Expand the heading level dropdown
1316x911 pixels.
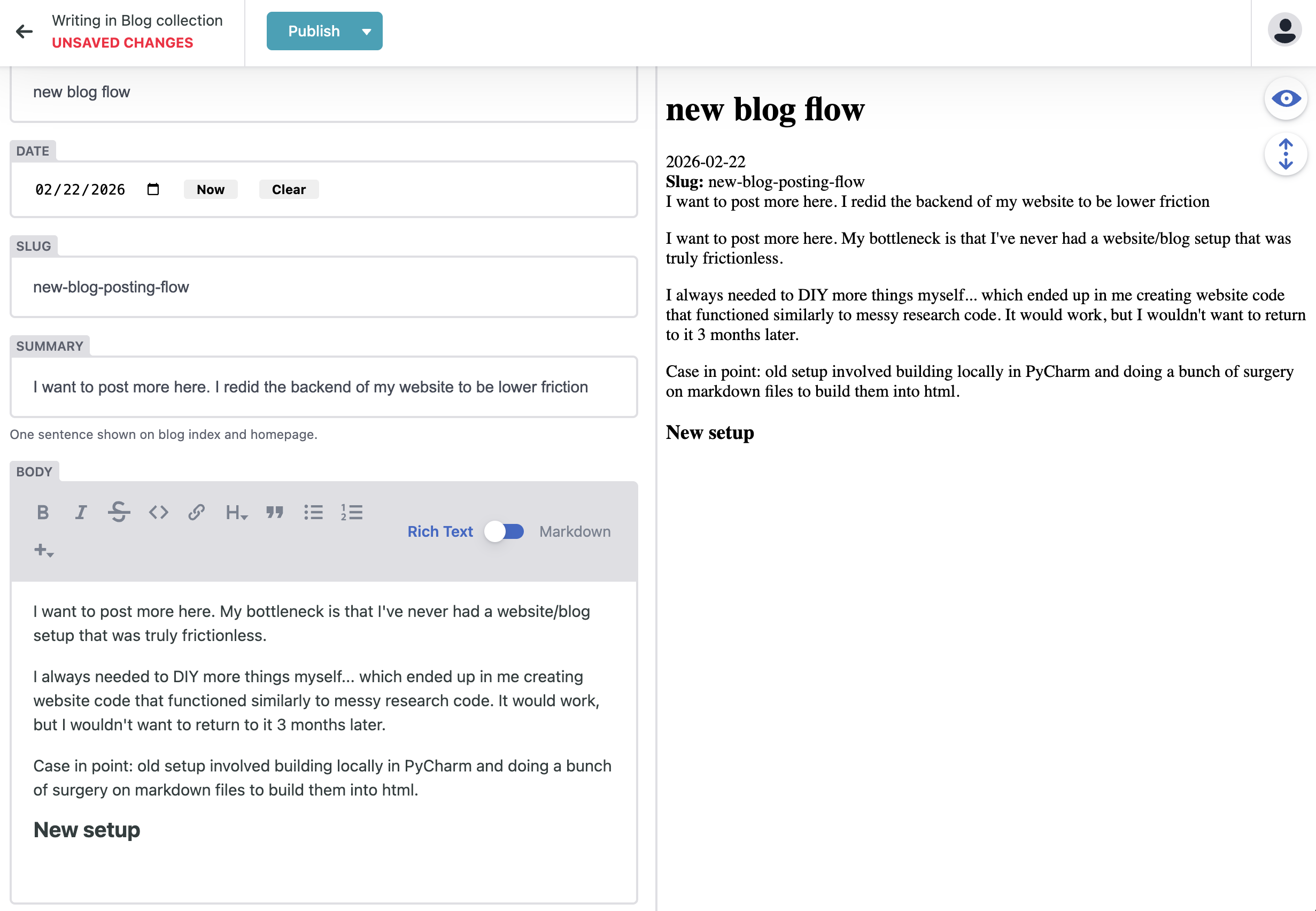tap(236, 513)
